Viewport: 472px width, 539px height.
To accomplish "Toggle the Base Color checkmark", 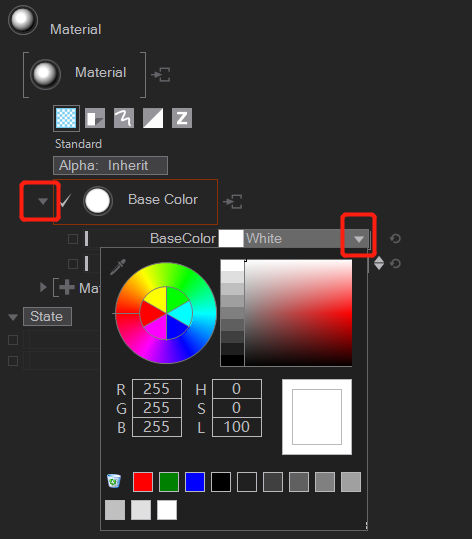I will pos(65,201).
